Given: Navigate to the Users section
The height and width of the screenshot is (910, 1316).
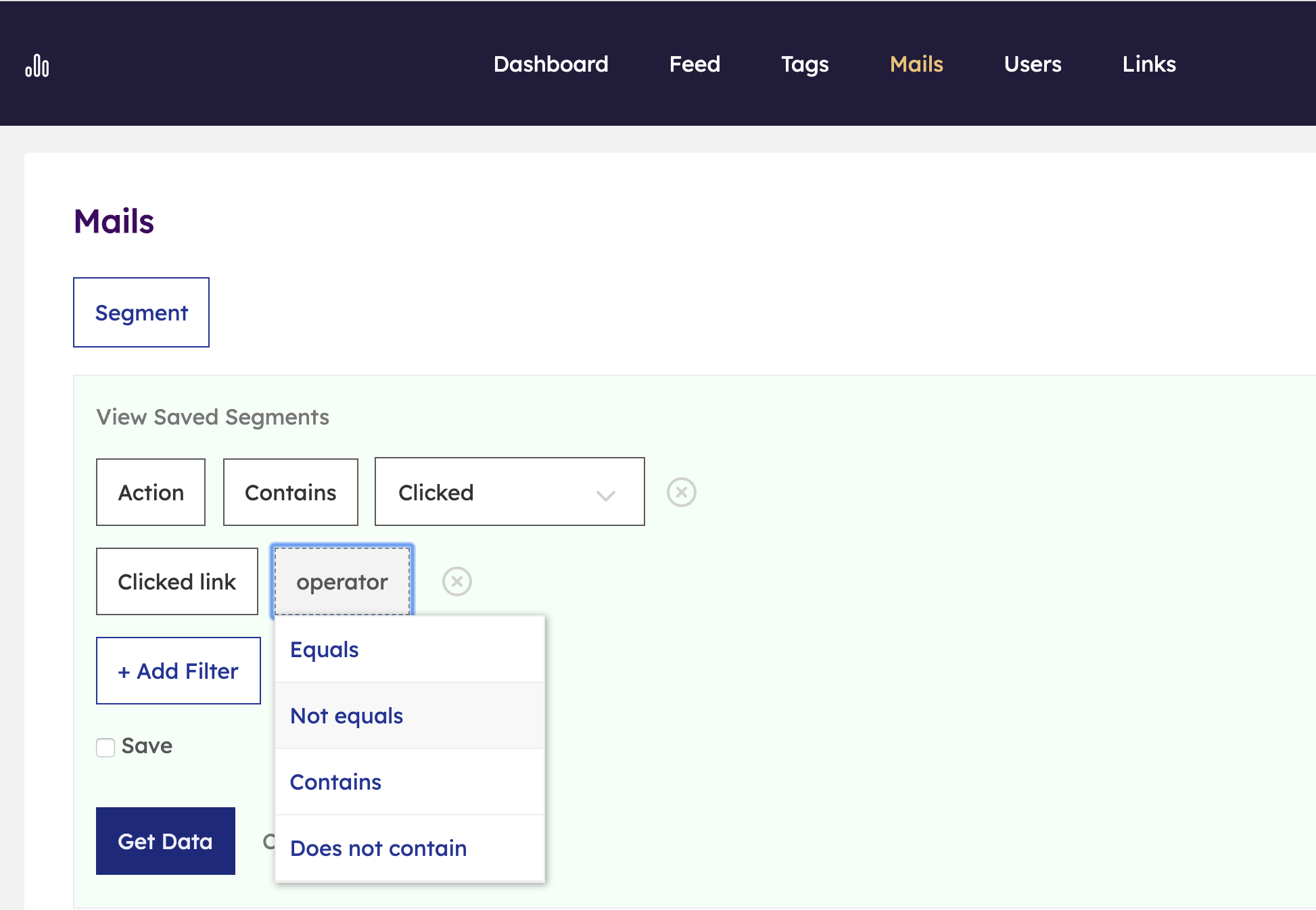Looking at the screenshot, I should click(1032, 64).
